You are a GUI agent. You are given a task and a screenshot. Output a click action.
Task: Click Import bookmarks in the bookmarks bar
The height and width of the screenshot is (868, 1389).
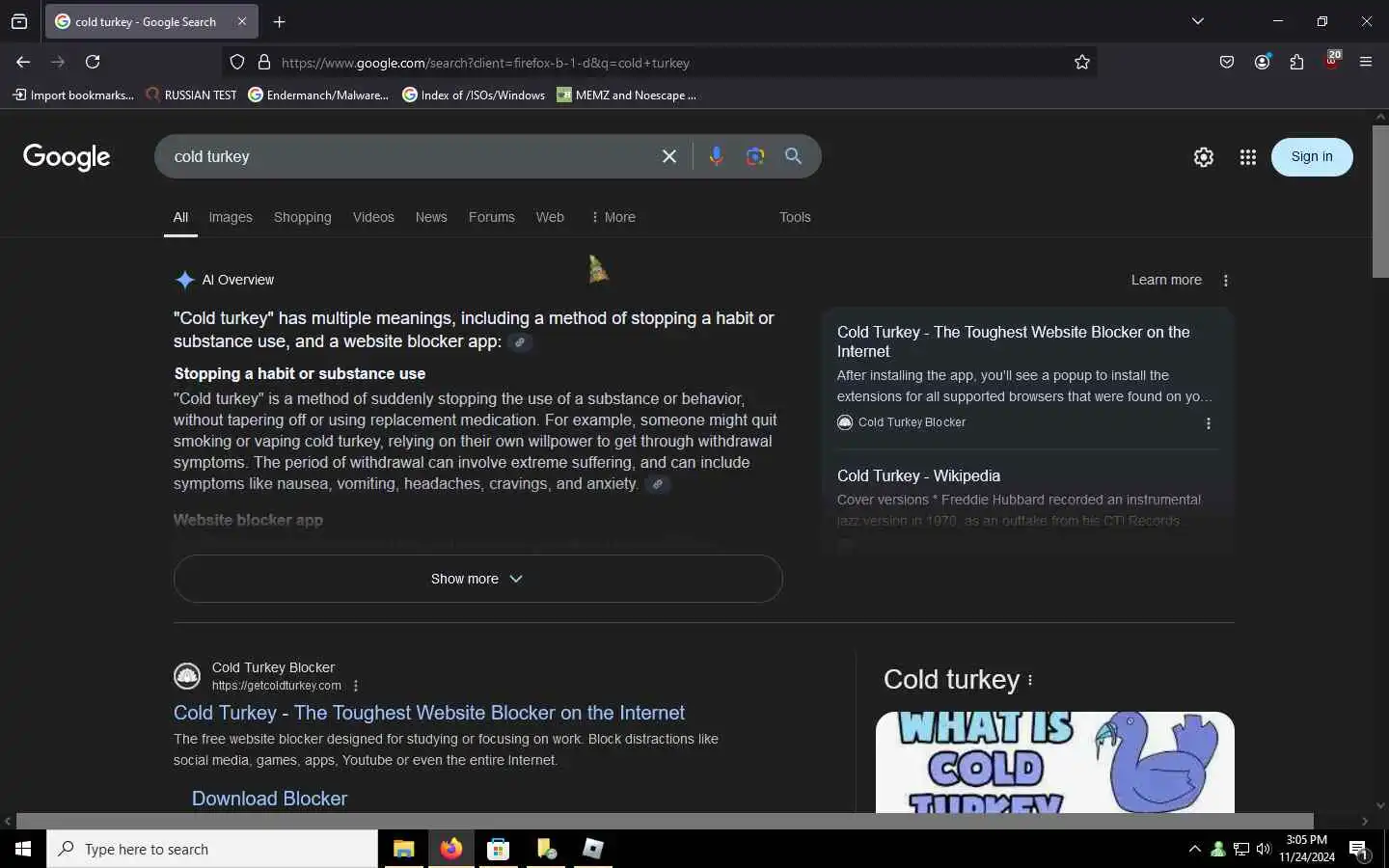73,95
